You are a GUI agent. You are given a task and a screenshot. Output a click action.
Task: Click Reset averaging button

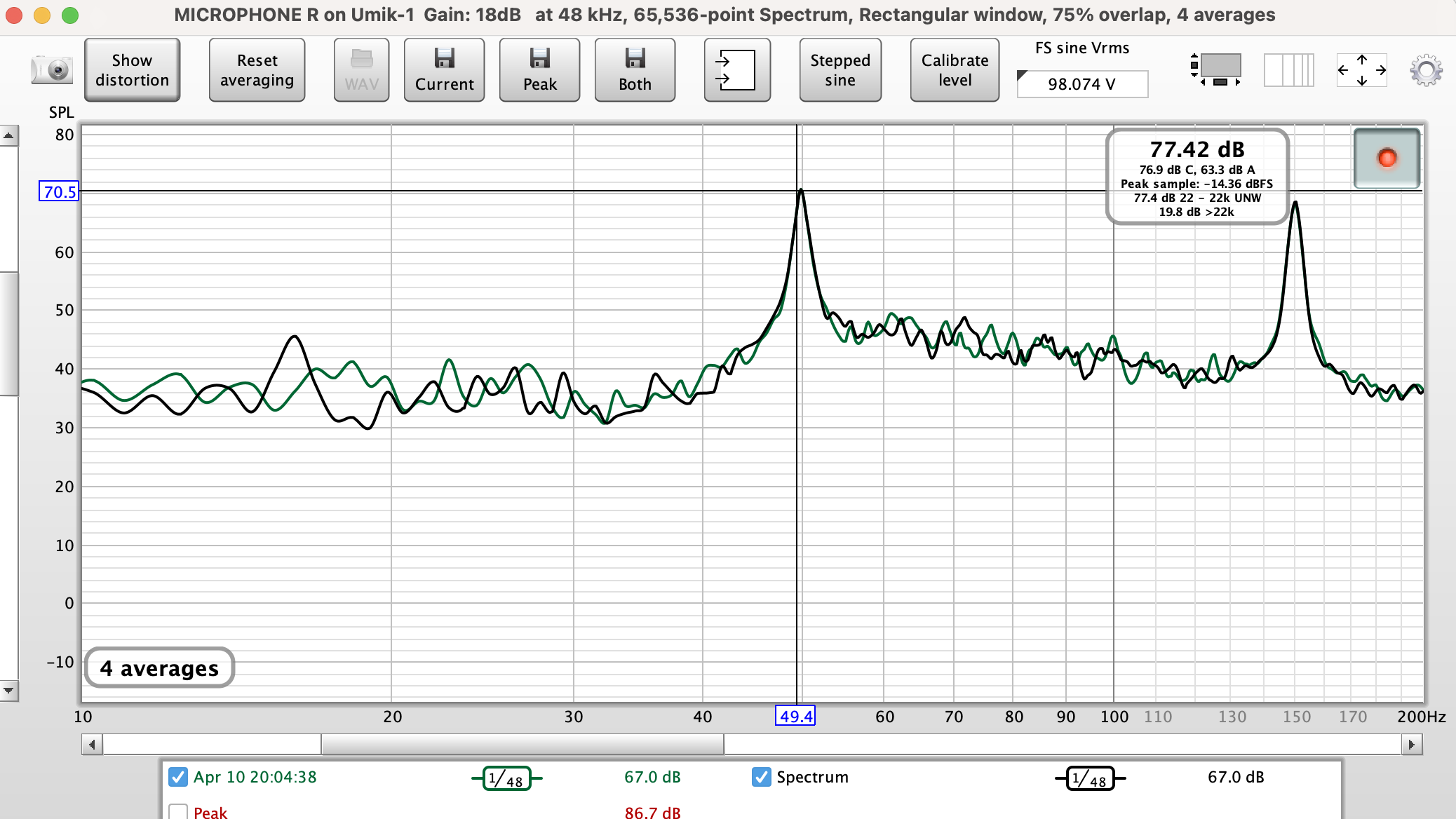(x=257, y=70)
